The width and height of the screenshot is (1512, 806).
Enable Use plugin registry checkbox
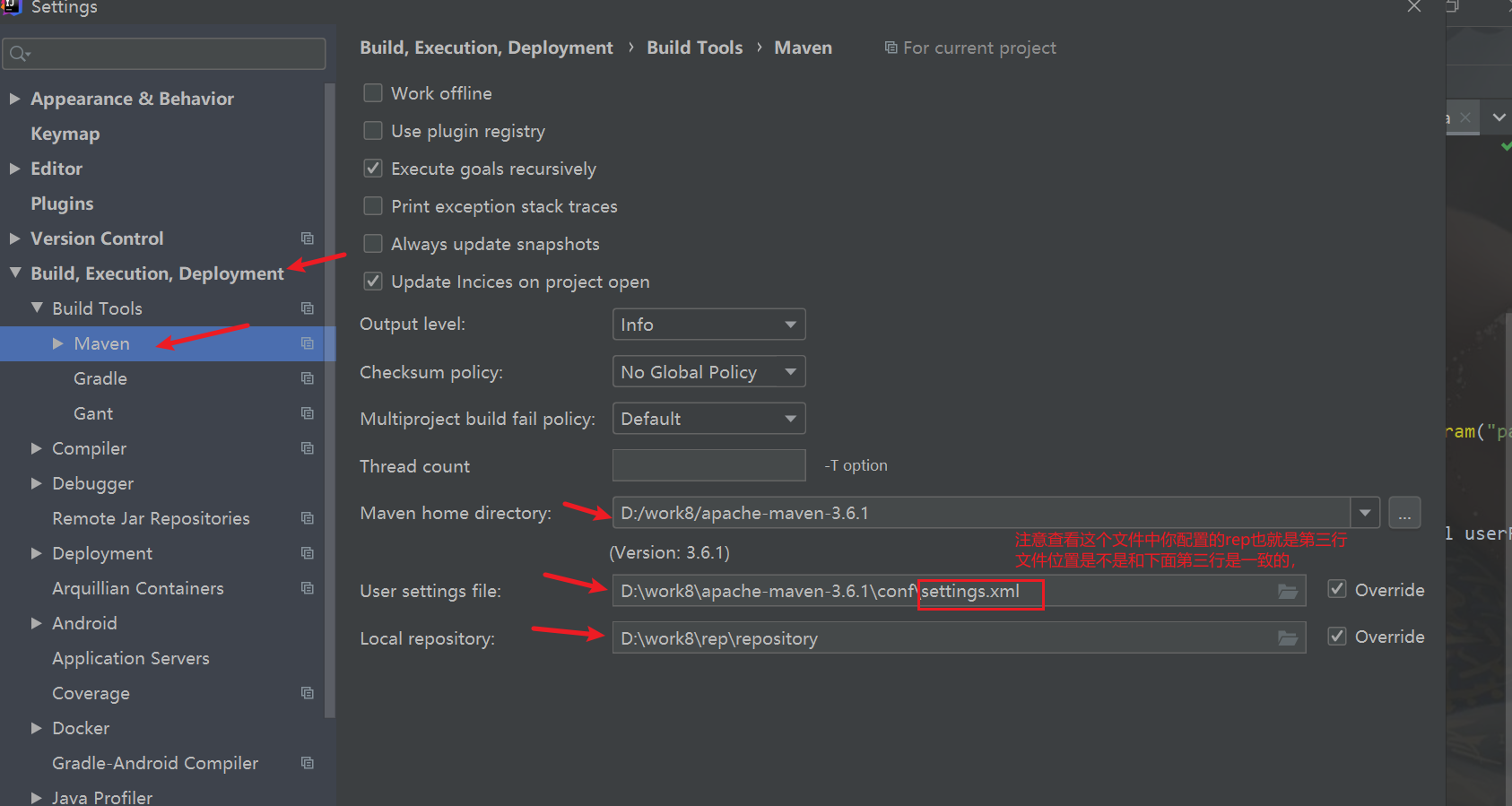[373, 131]
